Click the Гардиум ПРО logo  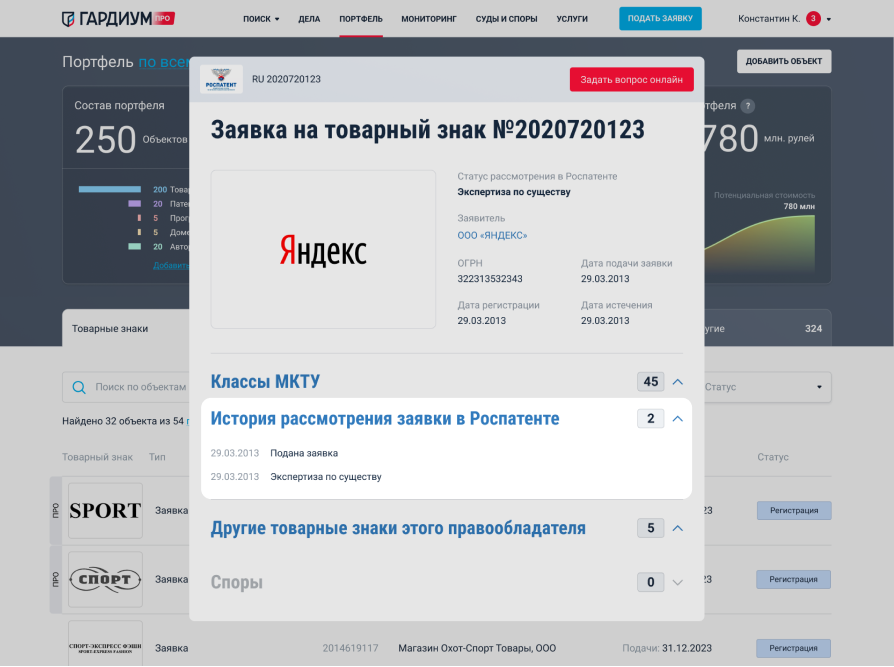(118, 18)
